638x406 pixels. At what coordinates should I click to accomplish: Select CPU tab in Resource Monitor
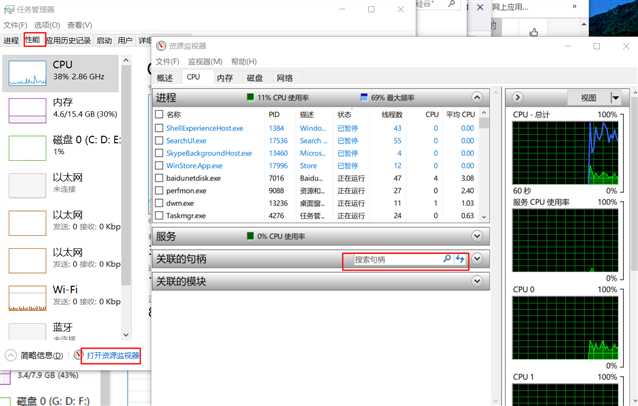193,77
